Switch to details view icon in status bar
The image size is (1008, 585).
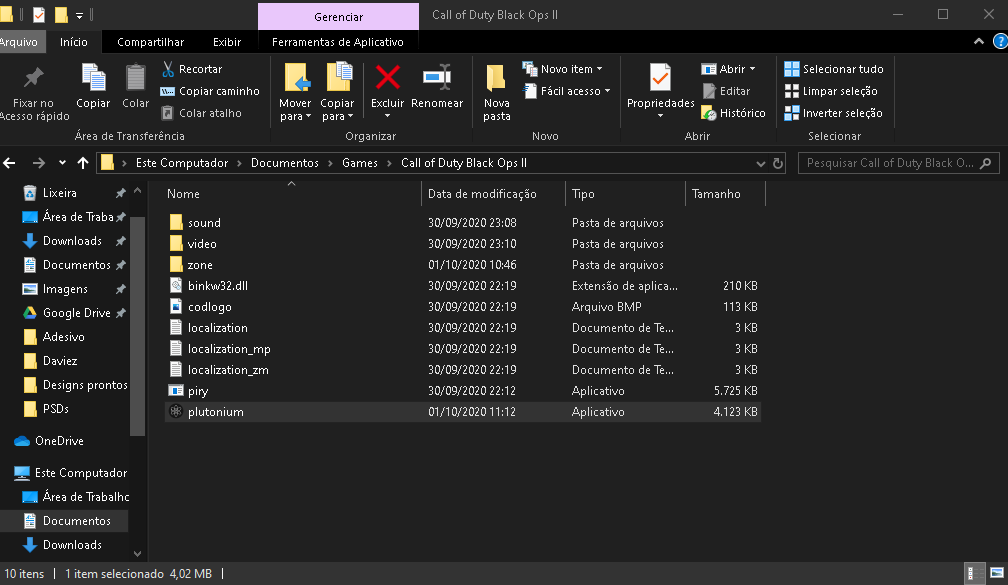(x=975, y=573)
